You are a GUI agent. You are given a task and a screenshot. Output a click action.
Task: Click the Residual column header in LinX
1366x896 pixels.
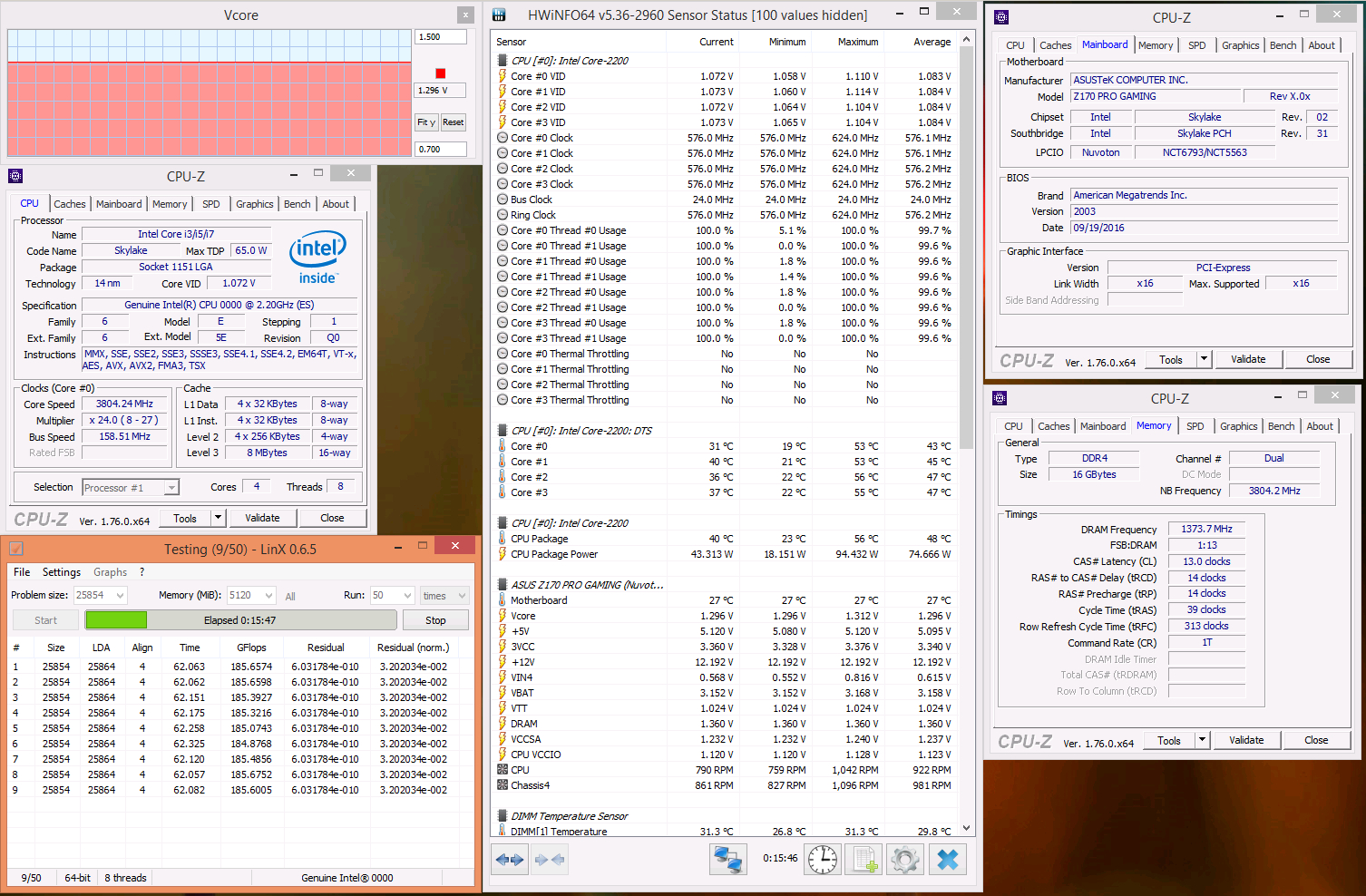click(326, 648)
